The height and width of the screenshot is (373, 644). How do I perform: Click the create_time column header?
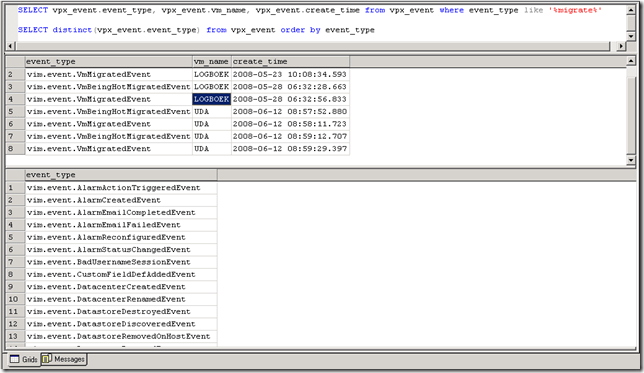coord(290,62)
